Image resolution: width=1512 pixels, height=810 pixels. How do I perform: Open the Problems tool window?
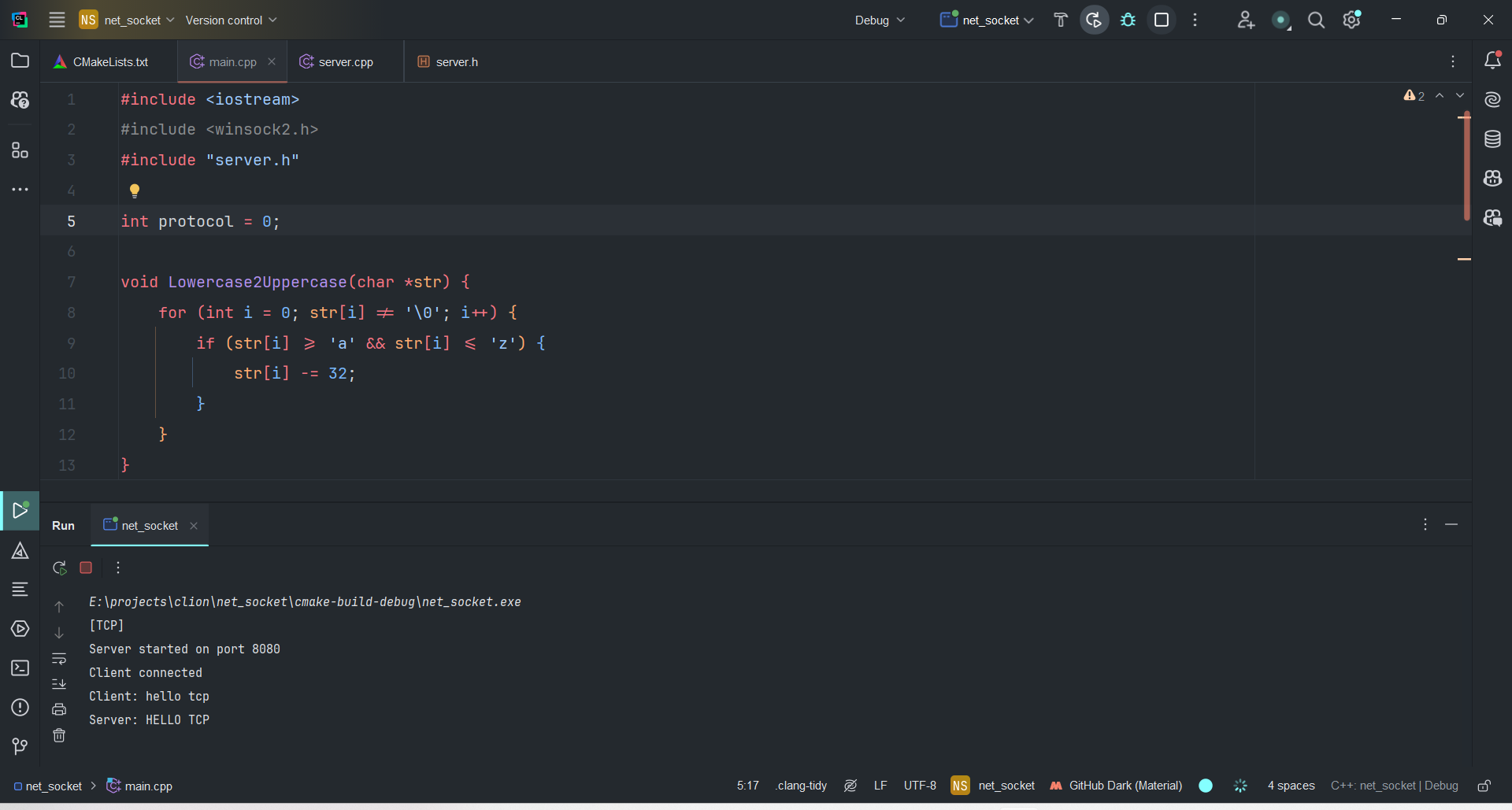(20, 707)
